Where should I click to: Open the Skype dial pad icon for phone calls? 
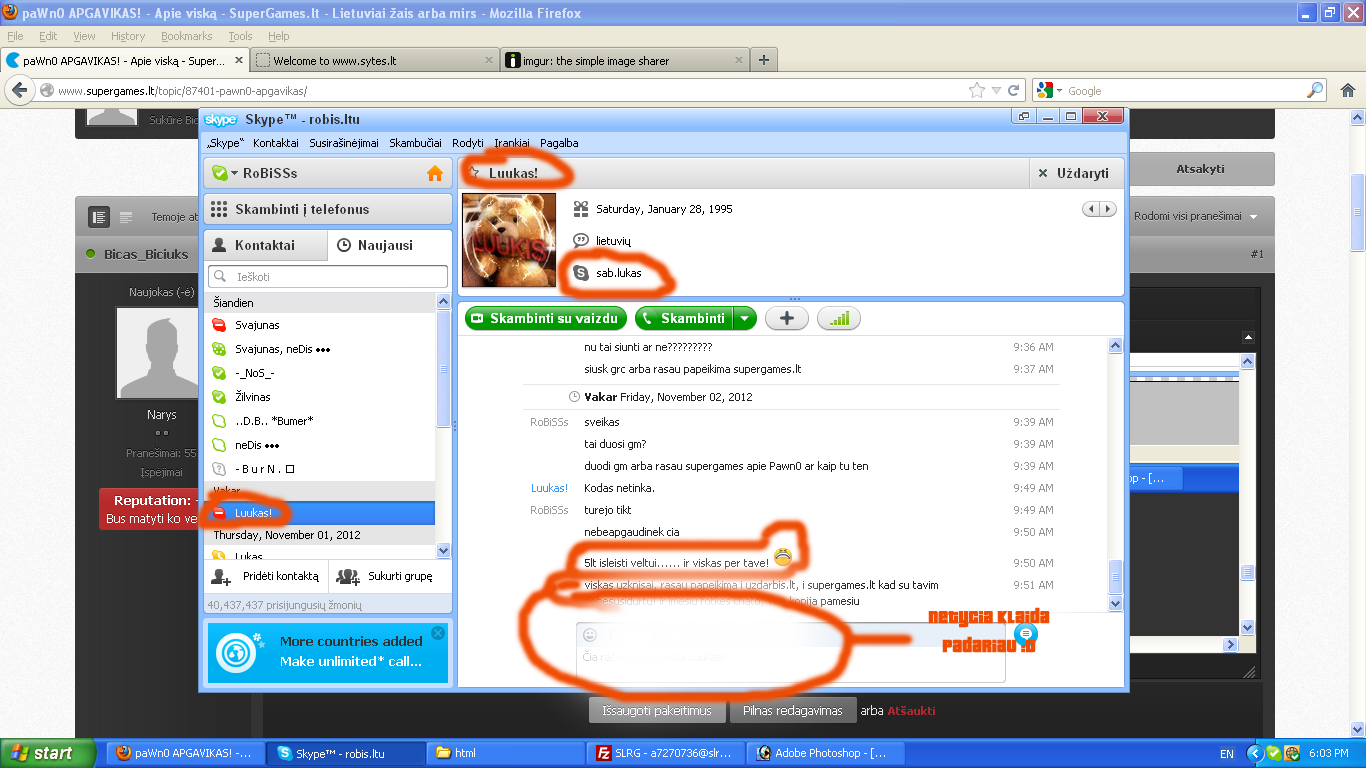(x=220, y=209)
